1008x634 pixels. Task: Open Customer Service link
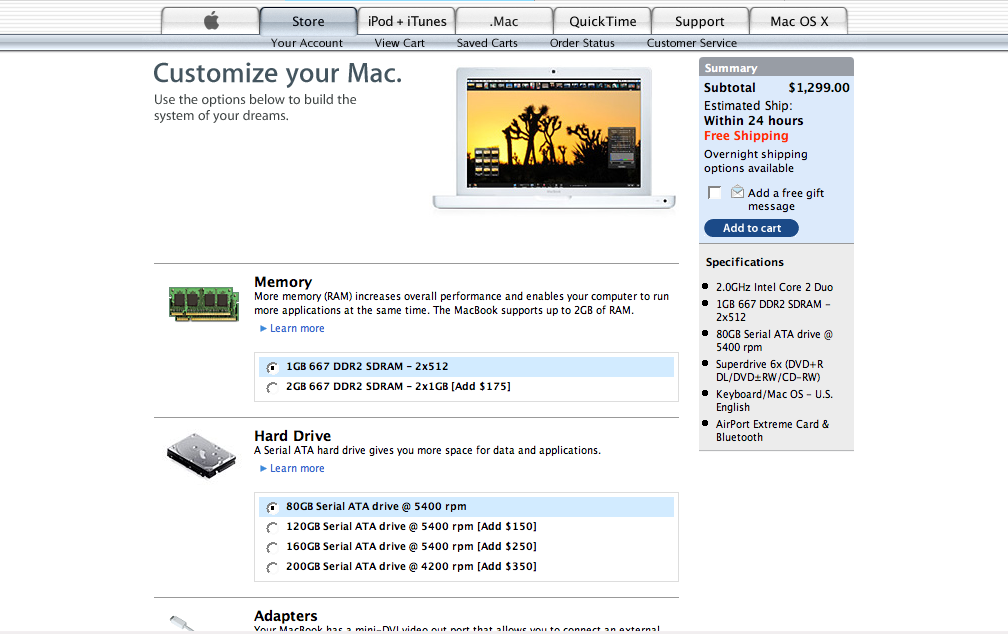(692, 43)
